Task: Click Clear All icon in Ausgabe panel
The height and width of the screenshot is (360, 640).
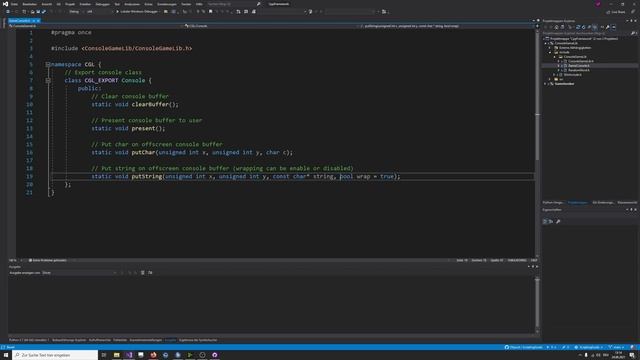Action: click(142, 273)
